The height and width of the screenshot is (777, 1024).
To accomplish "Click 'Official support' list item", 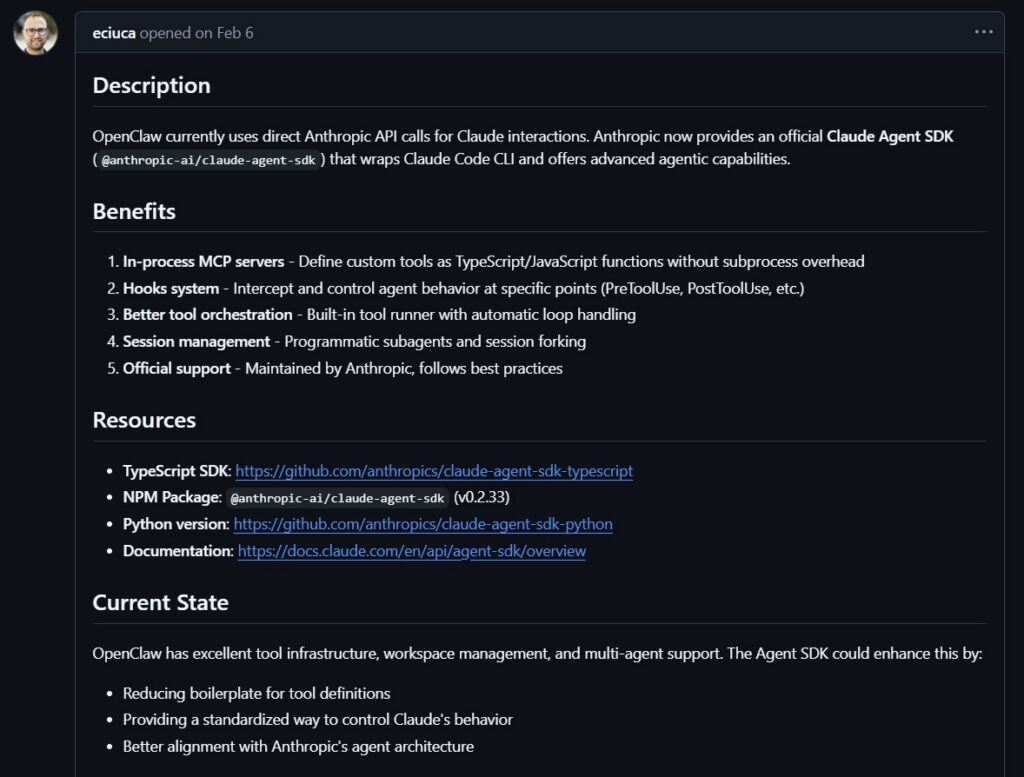I will tap(343, 368).
